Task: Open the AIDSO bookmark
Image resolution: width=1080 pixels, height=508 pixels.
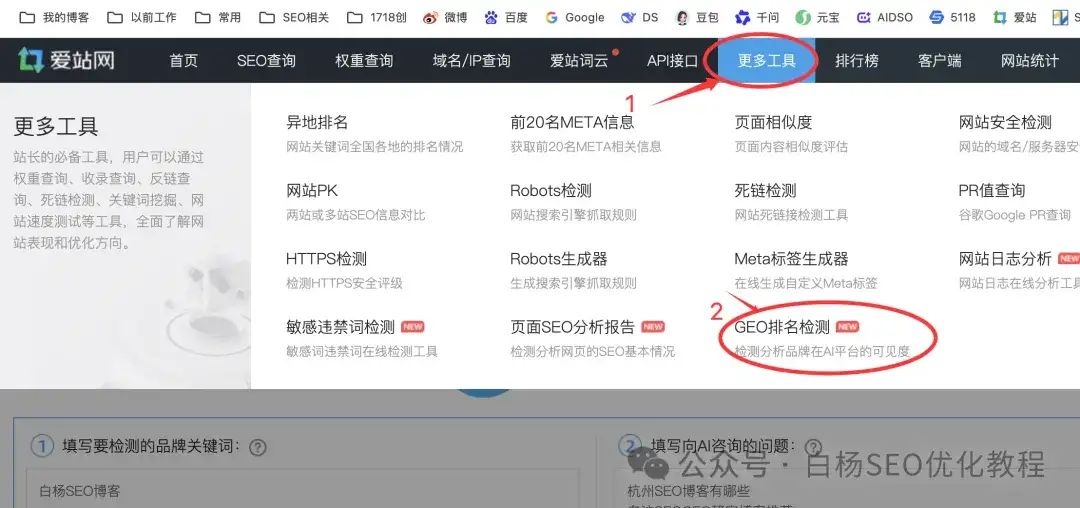Action: pos(884,18)
